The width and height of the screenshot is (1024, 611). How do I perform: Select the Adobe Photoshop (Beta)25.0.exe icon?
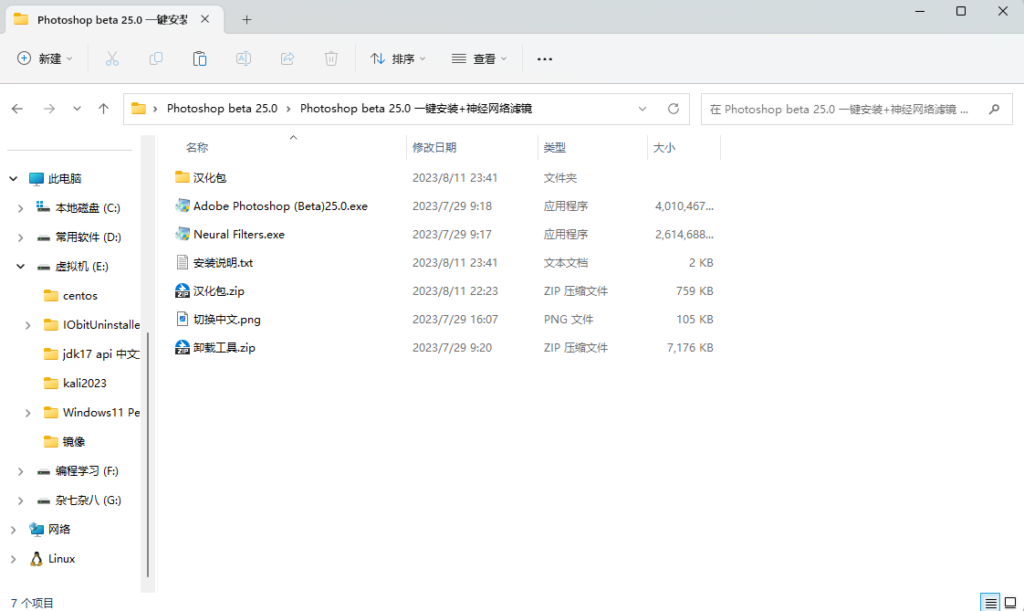[x=182, y=206]
